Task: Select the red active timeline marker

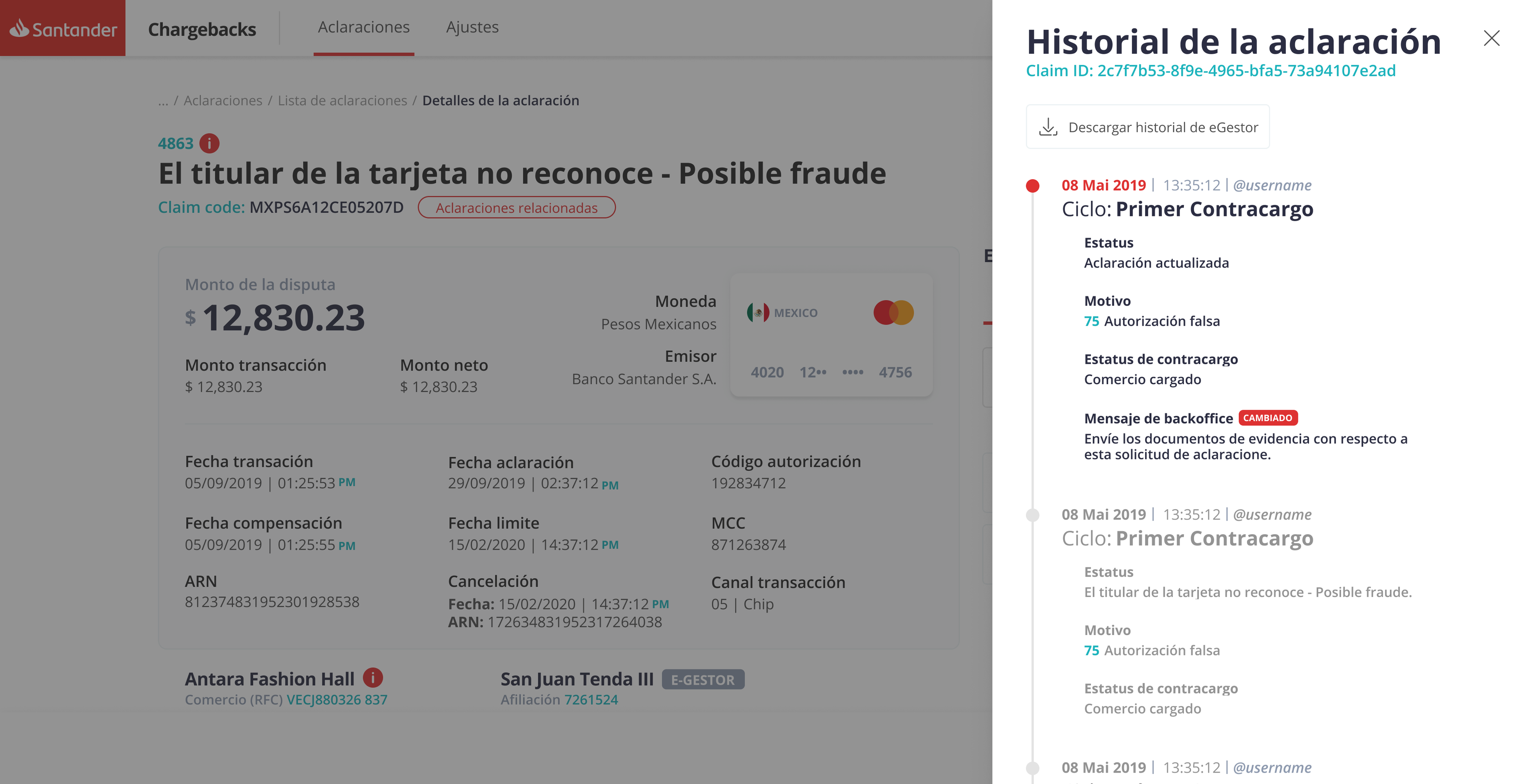Action: 1033,186
